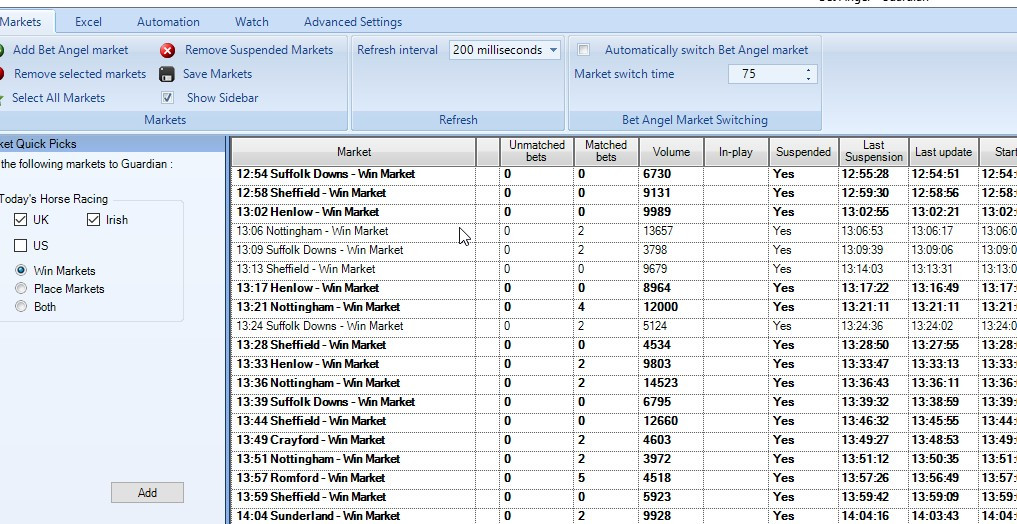1017x524 pixels.
Task: Click matched bets value 5 for Romford
Action: [x=581, y=478]
